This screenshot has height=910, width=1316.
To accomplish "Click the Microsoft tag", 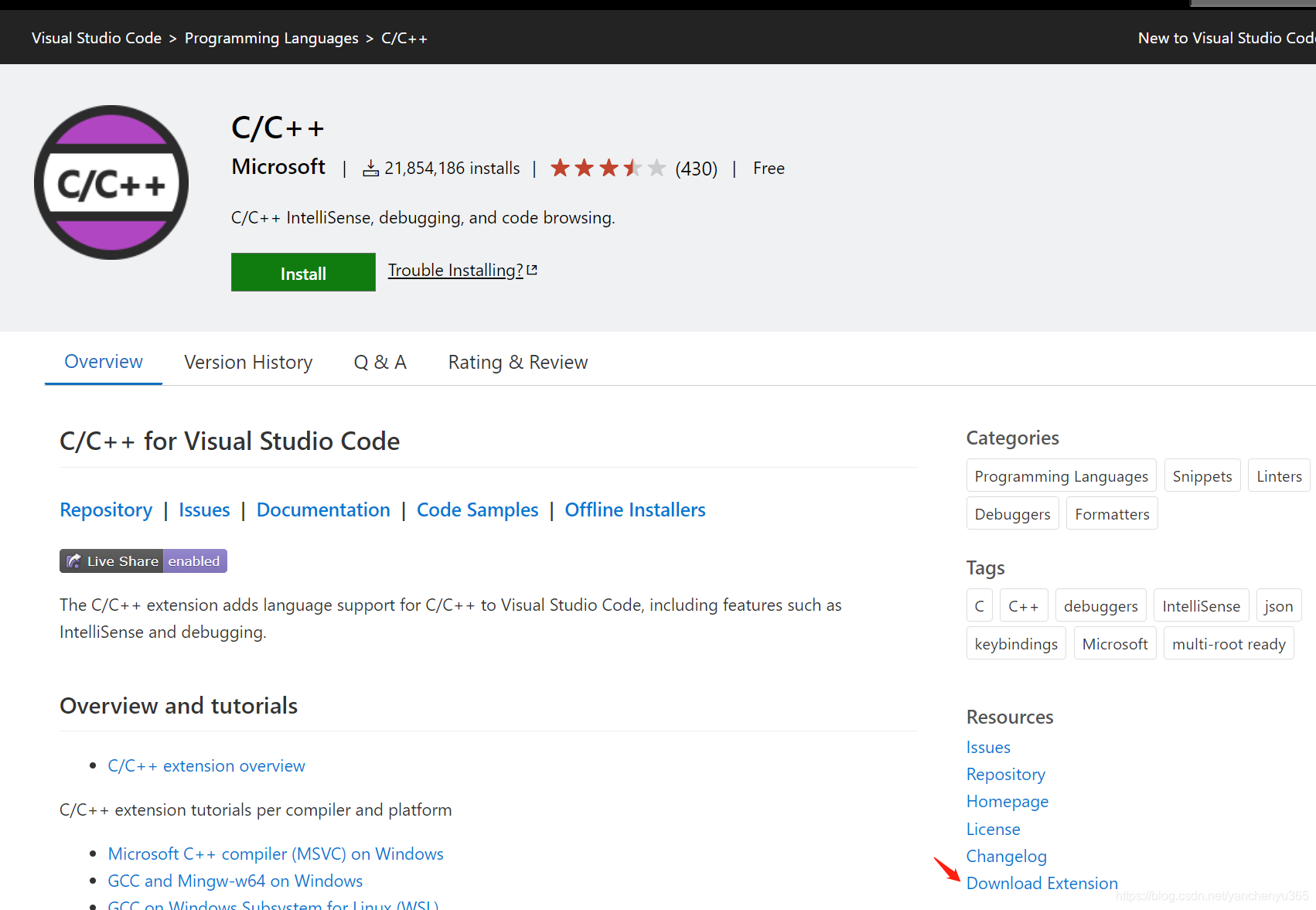I will coord(1115,643).
